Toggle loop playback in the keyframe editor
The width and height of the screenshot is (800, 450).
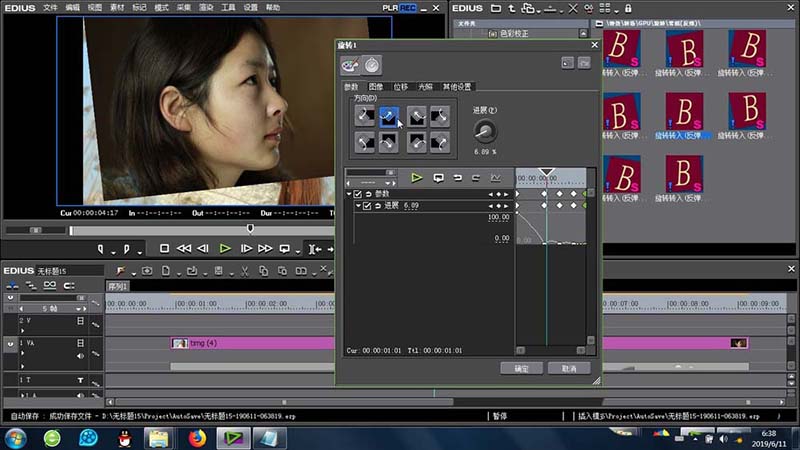point(438,178)
